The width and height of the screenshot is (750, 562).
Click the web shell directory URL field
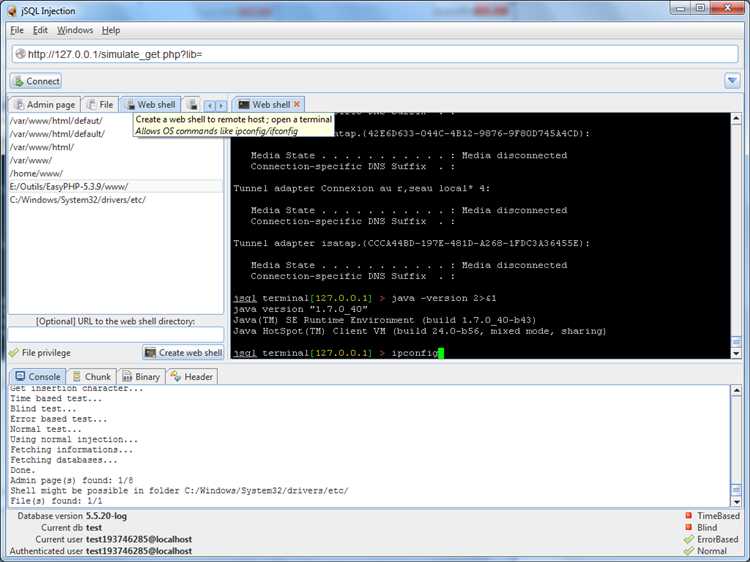tap(116, 334)
